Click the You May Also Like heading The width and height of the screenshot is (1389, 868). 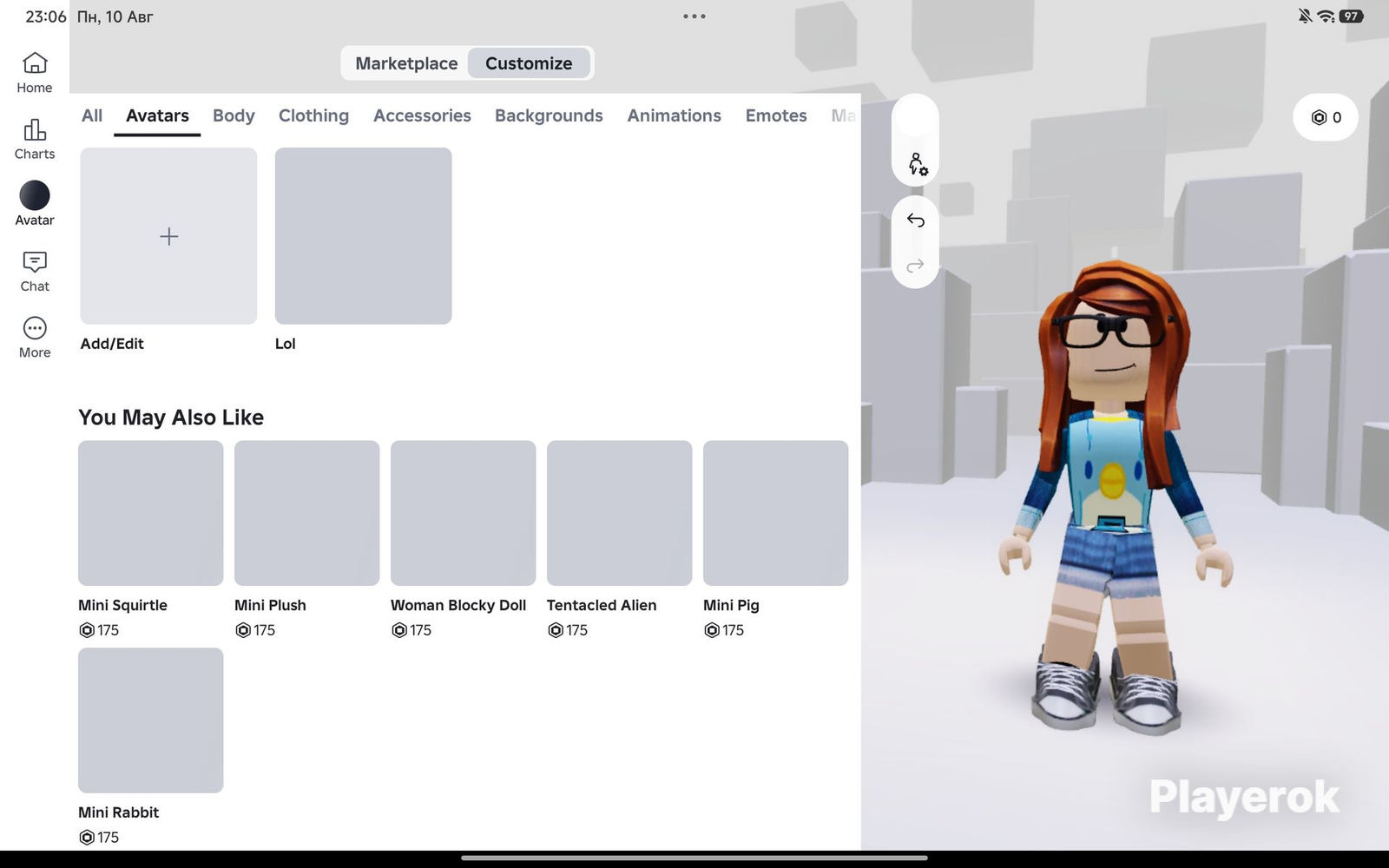pyautogui.click(x=171, y=418)
